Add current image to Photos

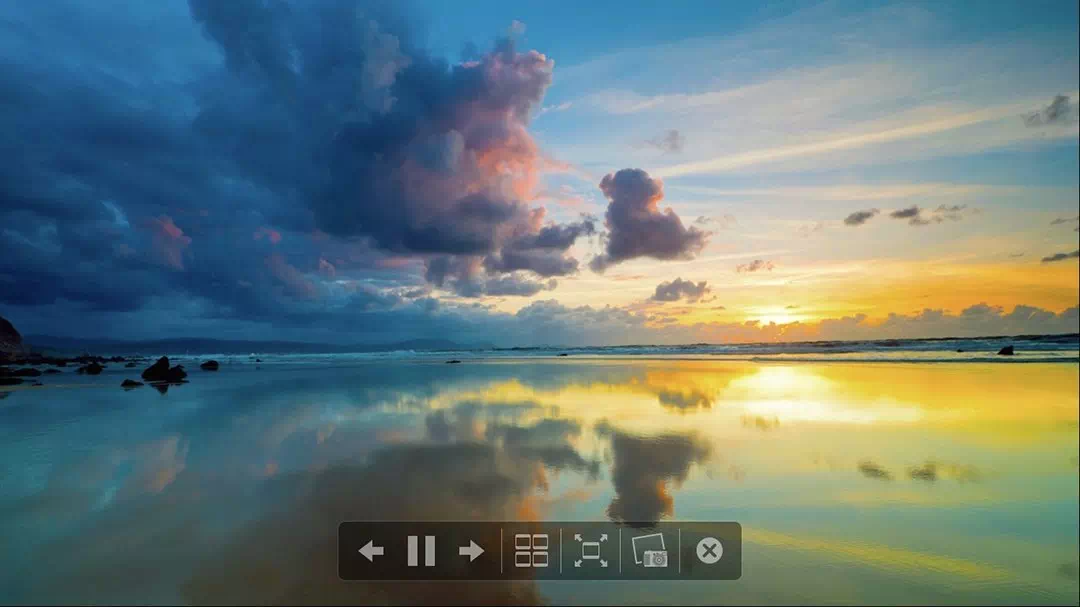point(650,551)
